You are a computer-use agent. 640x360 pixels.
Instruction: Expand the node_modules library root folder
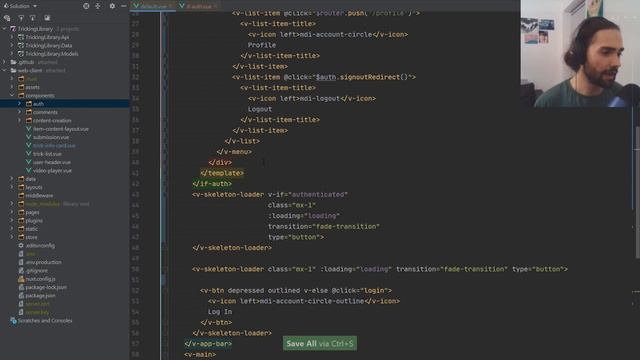click(12, 204)
